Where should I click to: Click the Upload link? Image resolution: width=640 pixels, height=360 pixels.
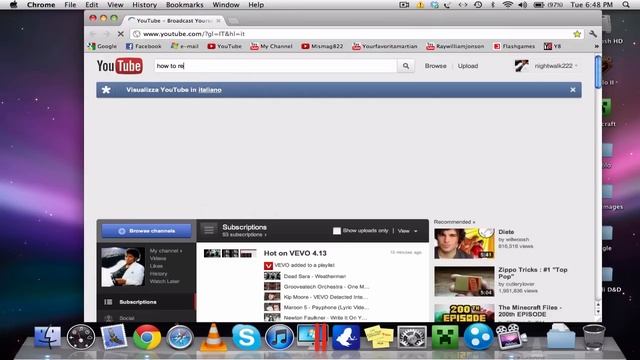pyautogui.click(x=468, y=66)
